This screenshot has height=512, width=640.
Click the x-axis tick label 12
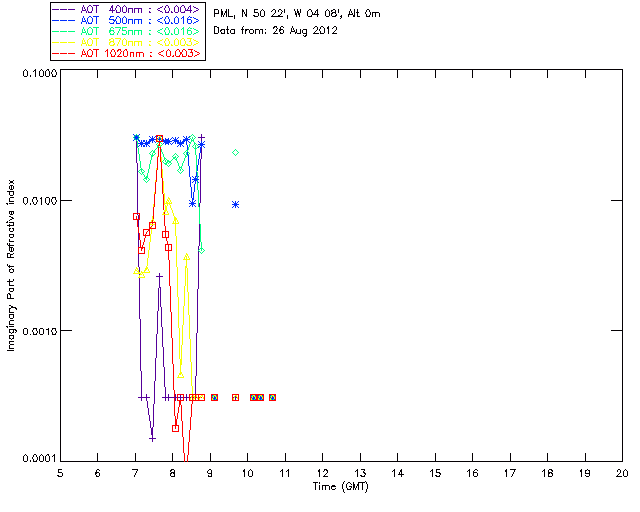point(322,473)
